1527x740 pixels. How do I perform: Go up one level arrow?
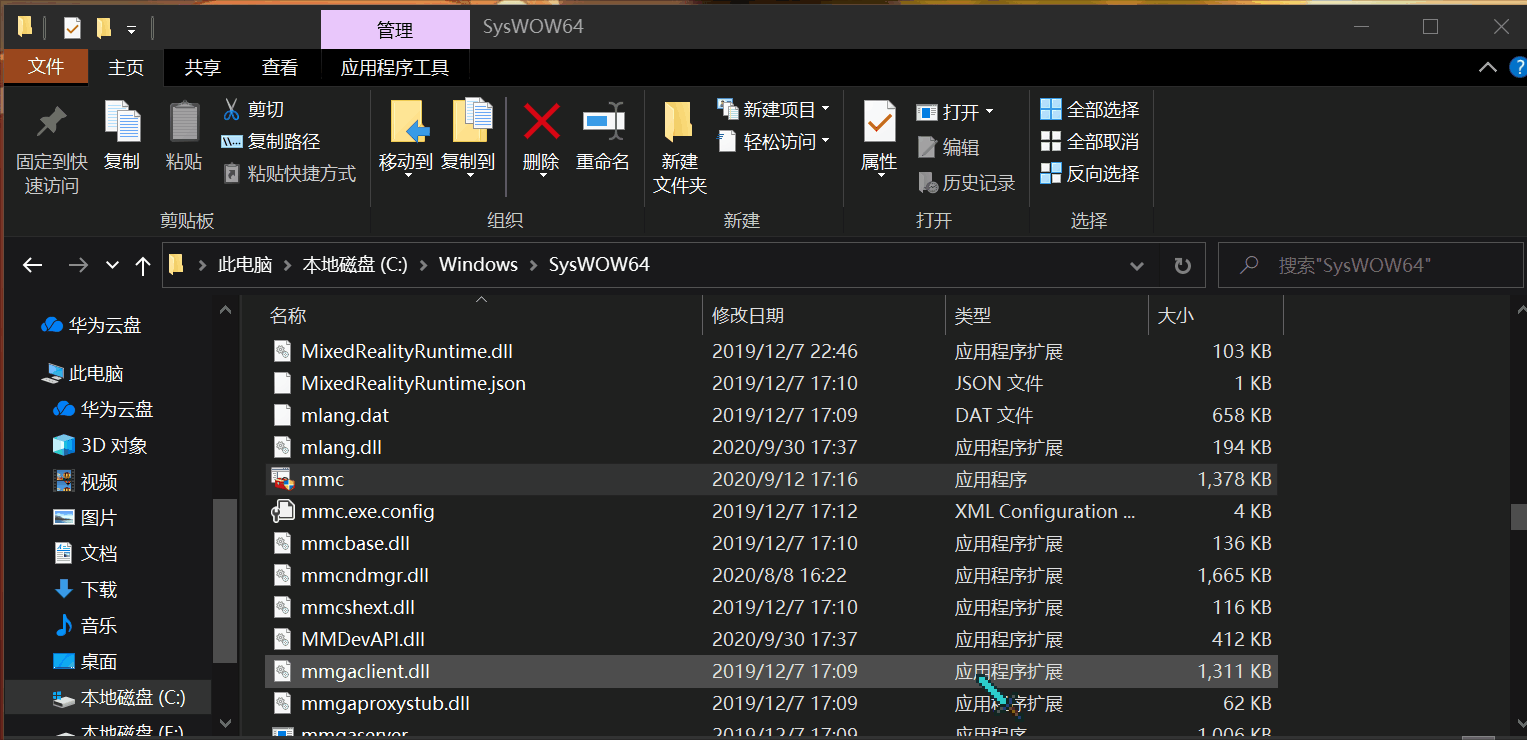[143, 265]
